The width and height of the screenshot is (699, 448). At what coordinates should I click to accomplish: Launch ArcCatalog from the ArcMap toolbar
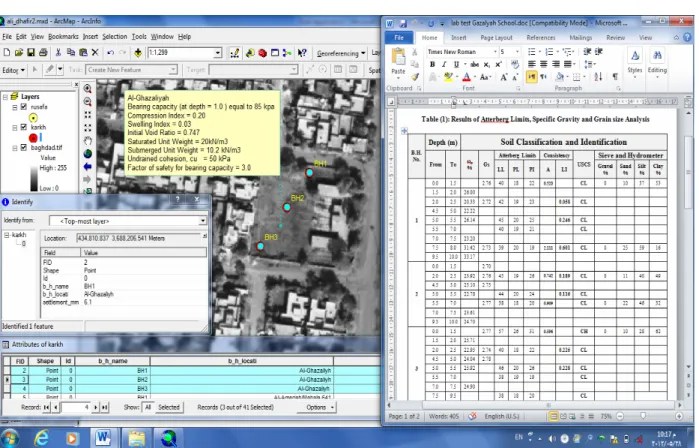click(x=250, y=53)
